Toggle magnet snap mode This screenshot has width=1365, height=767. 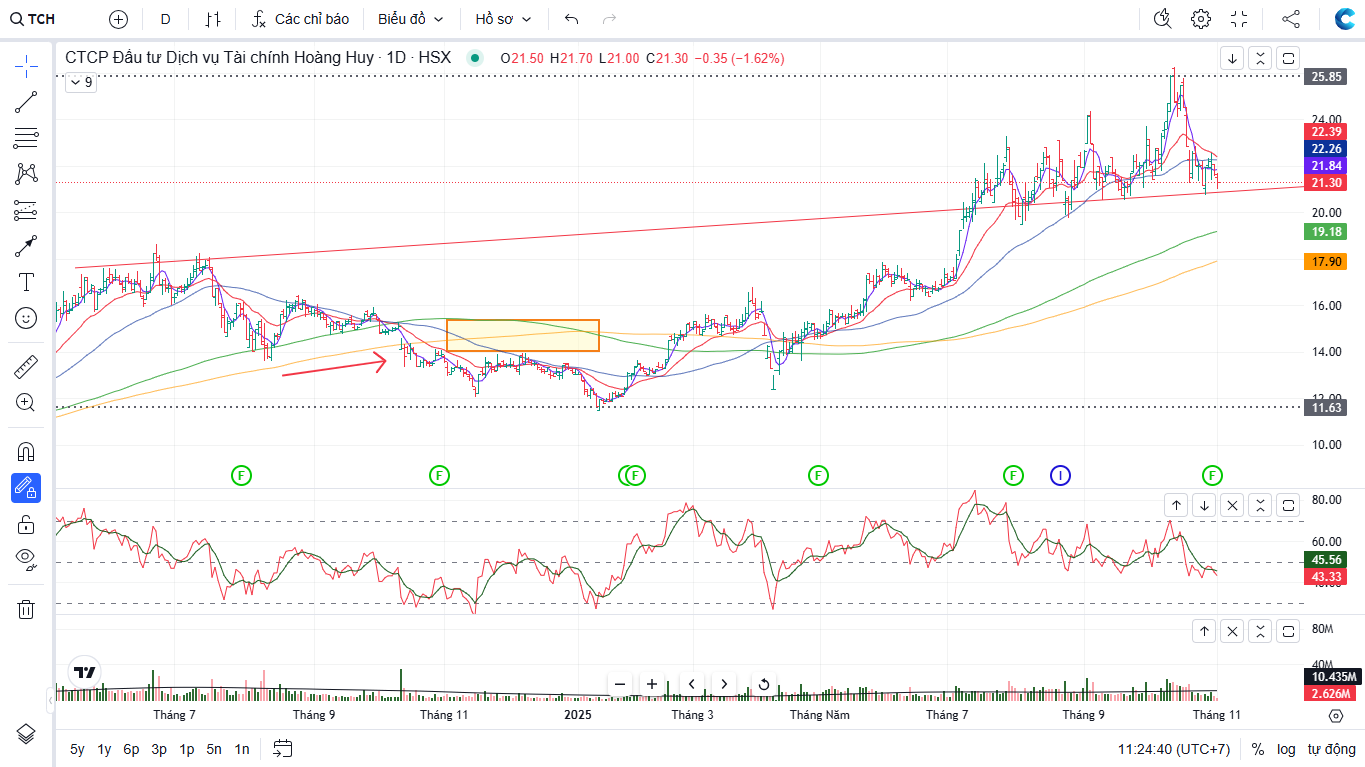[26, 451]
